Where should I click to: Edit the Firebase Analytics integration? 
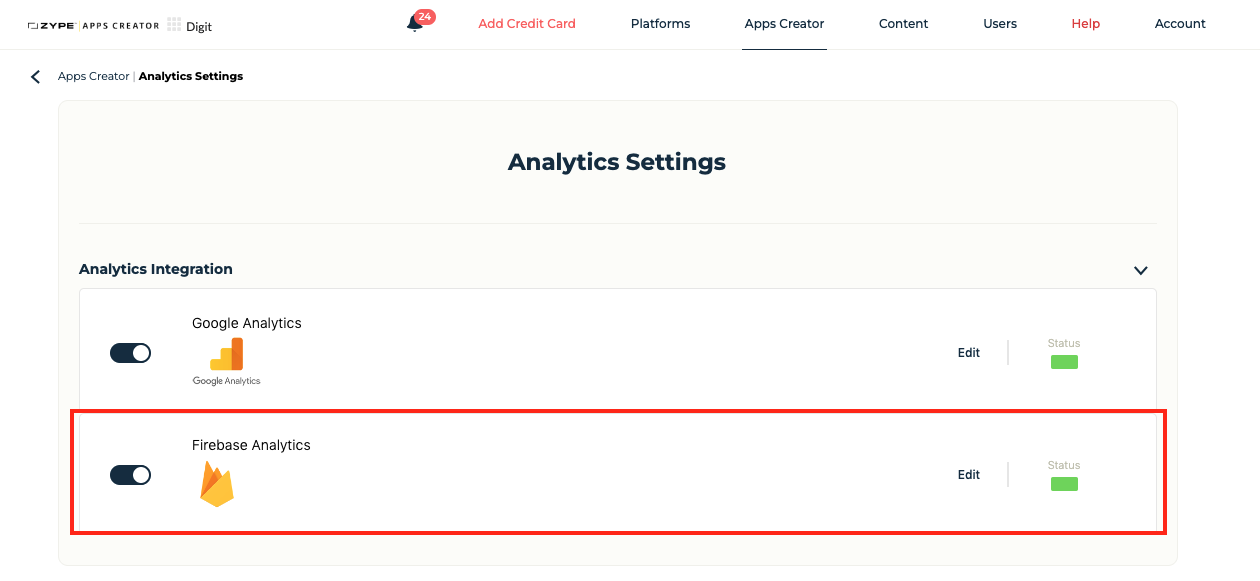[x=969, y=475]
